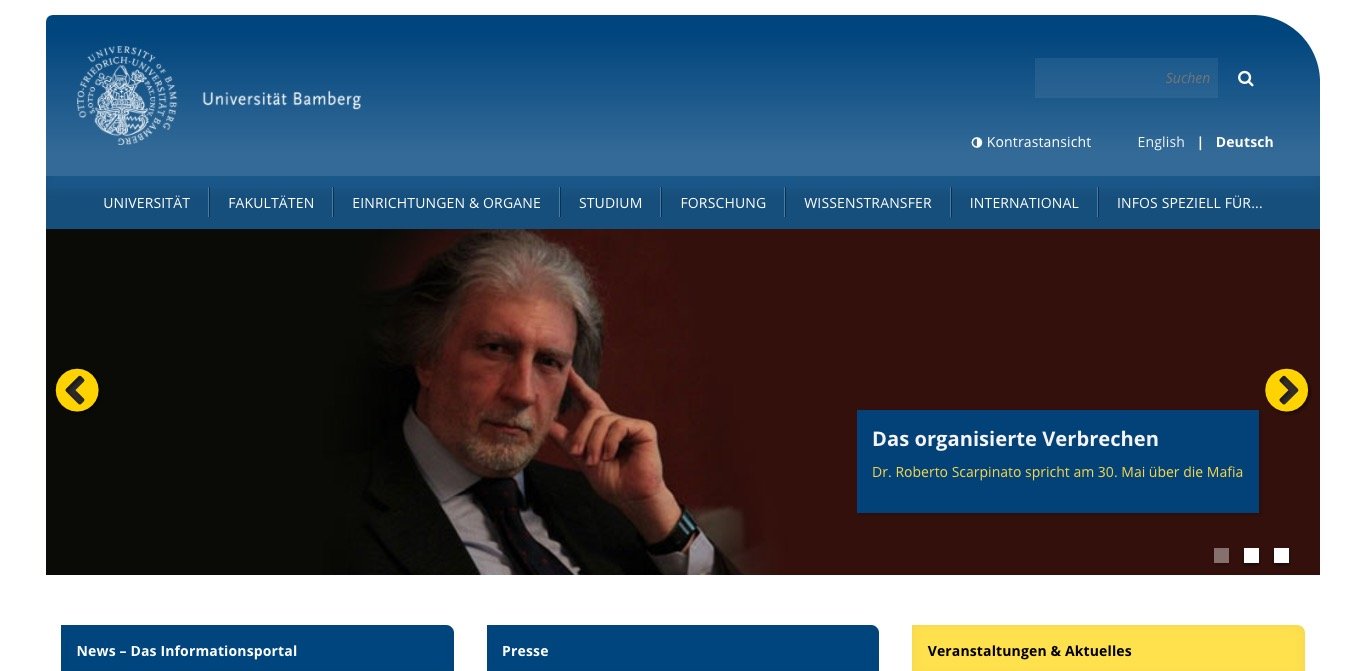The width and height of the screenshot is (1366, 671).
Task: Go to previous slide with left arrow
Action: [x=77, y=390]
